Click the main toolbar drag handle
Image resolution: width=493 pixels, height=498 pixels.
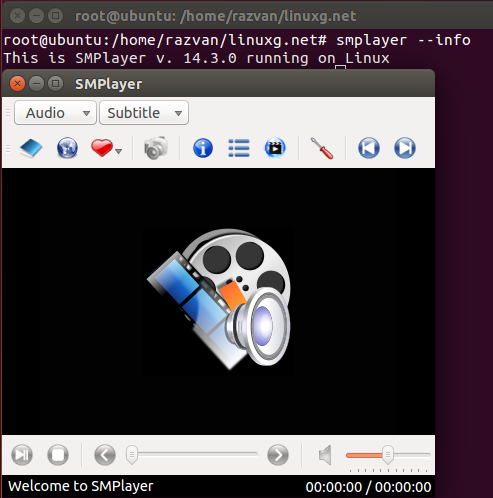(8, 148)
